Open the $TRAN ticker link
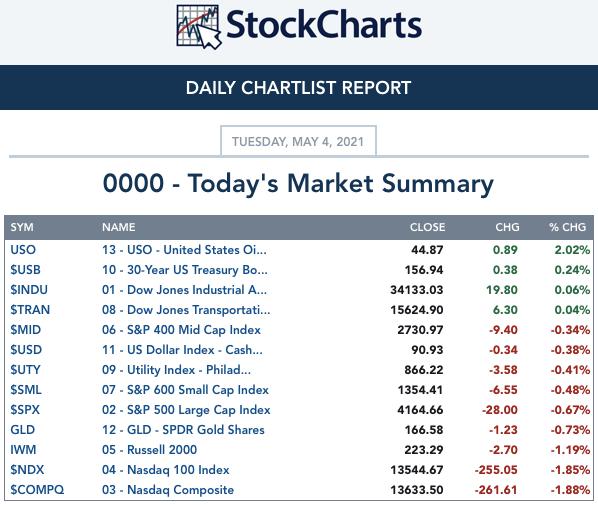This screenshot has height=505, width=598. [30, 310]
